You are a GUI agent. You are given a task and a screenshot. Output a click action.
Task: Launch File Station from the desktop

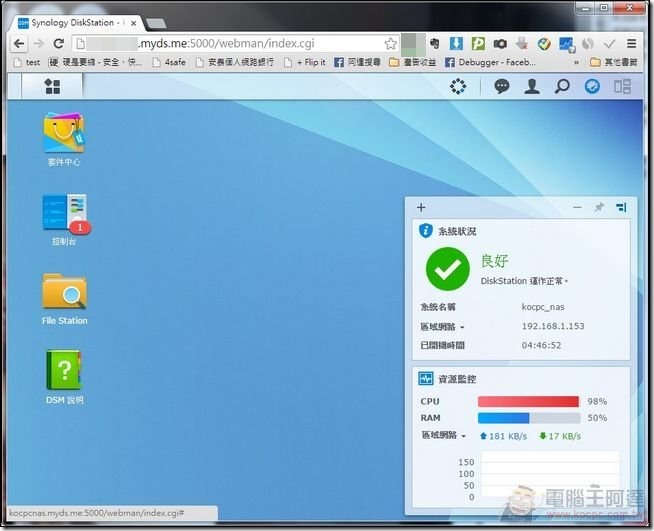(x=64, y=292)
